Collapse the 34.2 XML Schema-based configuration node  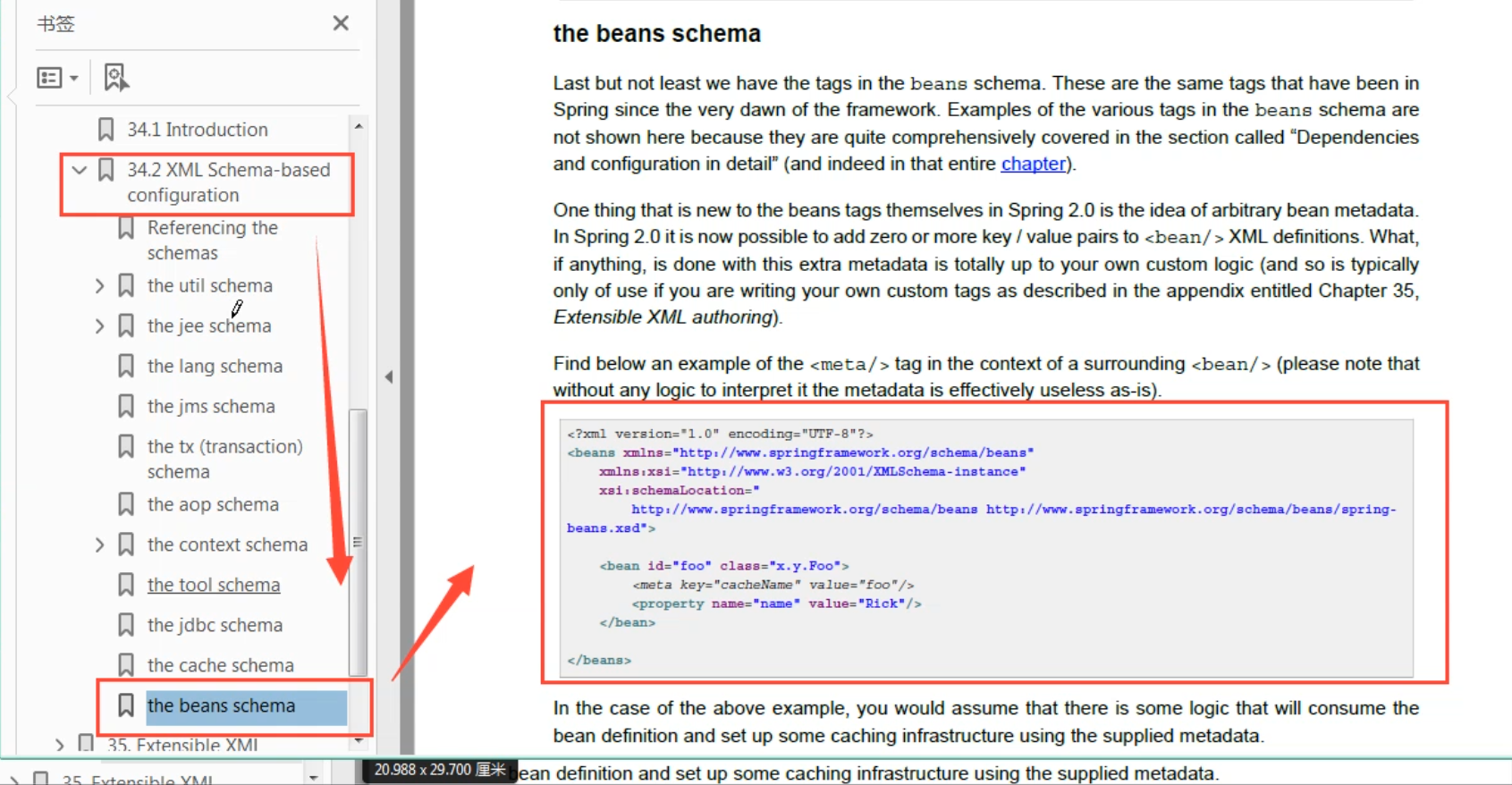click(x=80, y=169)
